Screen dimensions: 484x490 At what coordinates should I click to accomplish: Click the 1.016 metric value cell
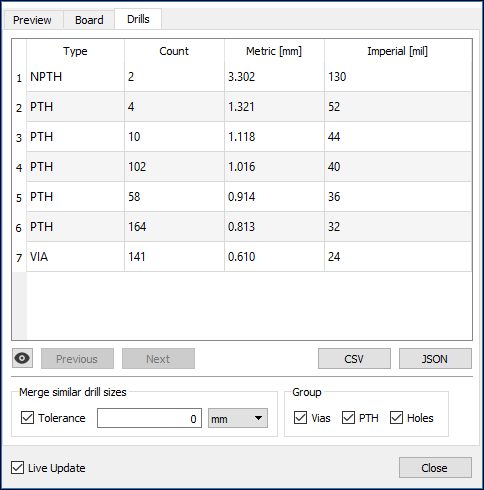[x=274, y=167]
